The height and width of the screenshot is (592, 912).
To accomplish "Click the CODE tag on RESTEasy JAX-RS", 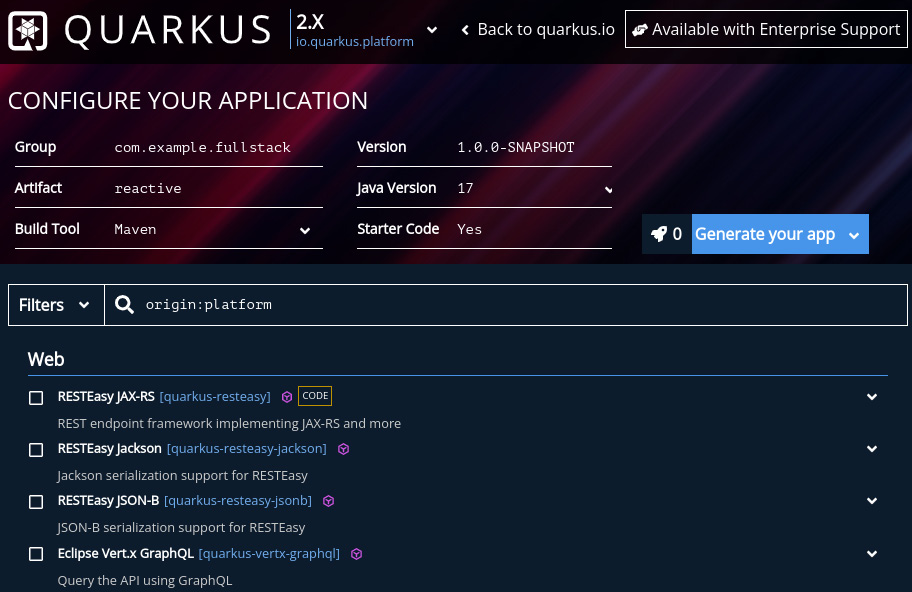I will pos(315,395).
